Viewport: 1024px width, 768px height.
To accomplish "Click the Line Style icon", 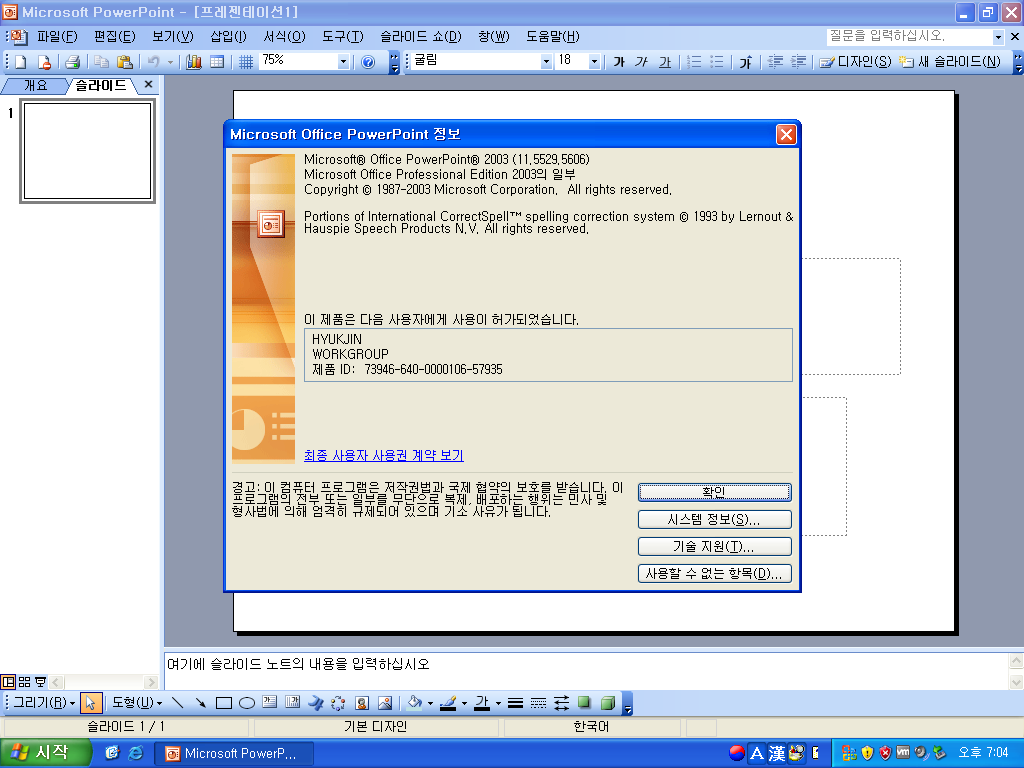I will click(x=515, y=703).
